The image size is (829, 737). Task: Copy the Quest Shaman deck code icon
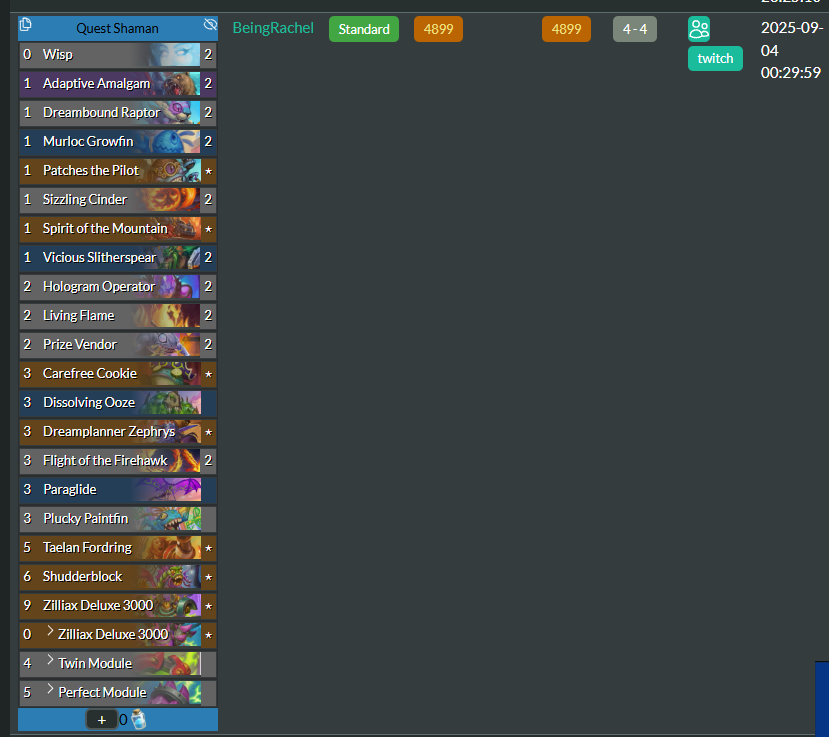point(25,25)
